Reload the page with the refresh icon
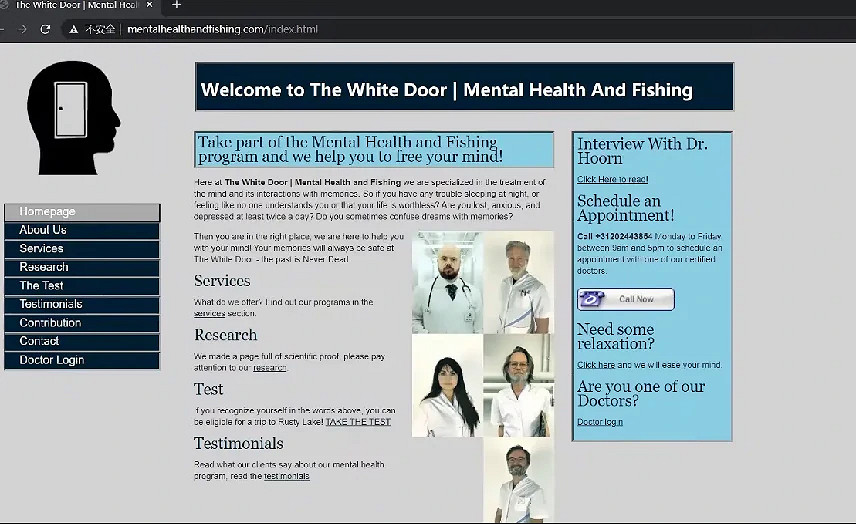The width and height of the screenshot is (856, 524). 45,29
